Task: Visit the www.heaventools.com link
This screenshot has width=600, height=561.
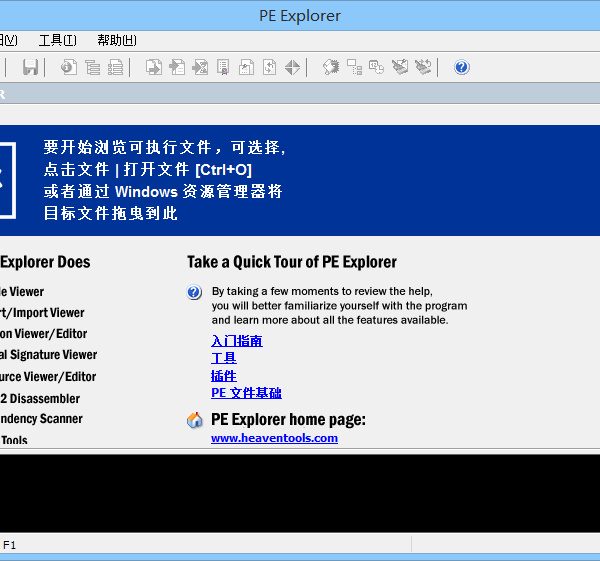Action: coord(274,438)
